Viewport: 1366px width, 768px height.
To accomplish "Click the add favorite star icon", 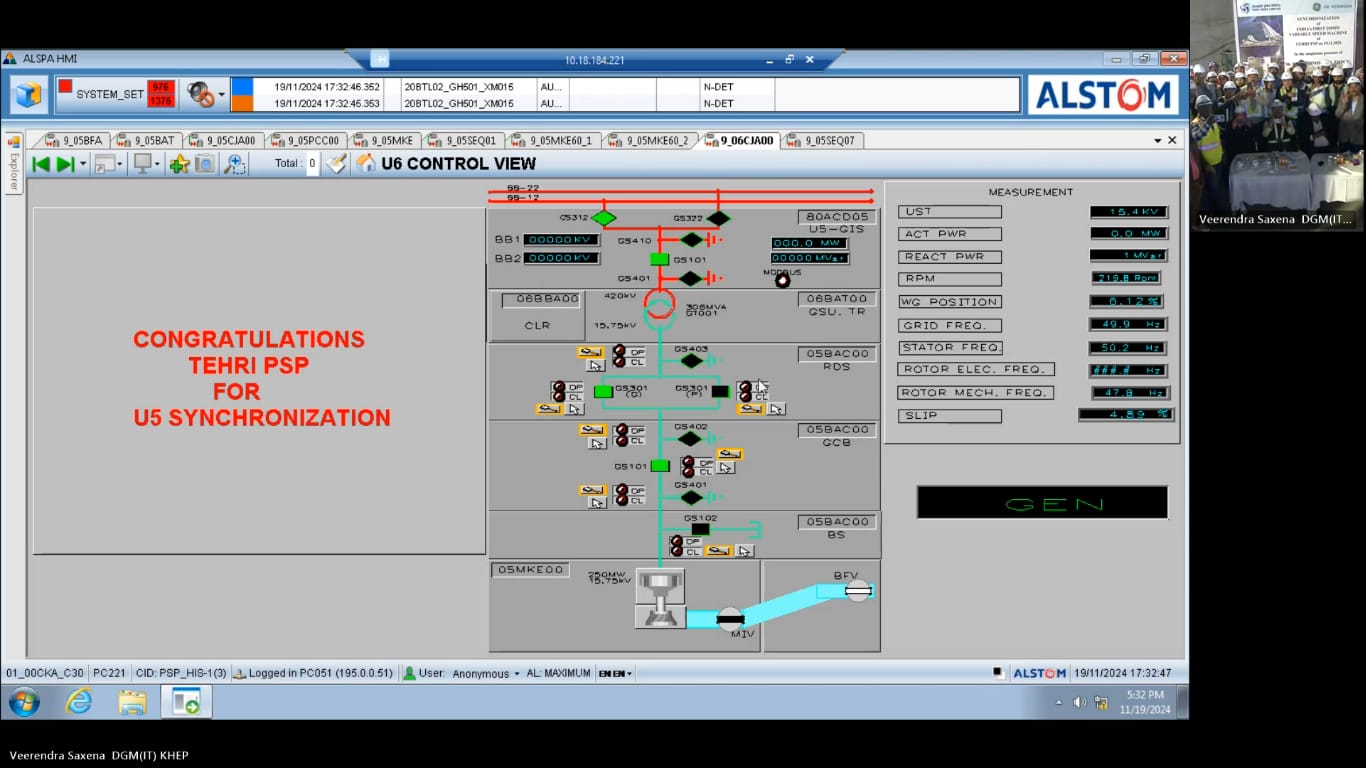I will (179, 164).
